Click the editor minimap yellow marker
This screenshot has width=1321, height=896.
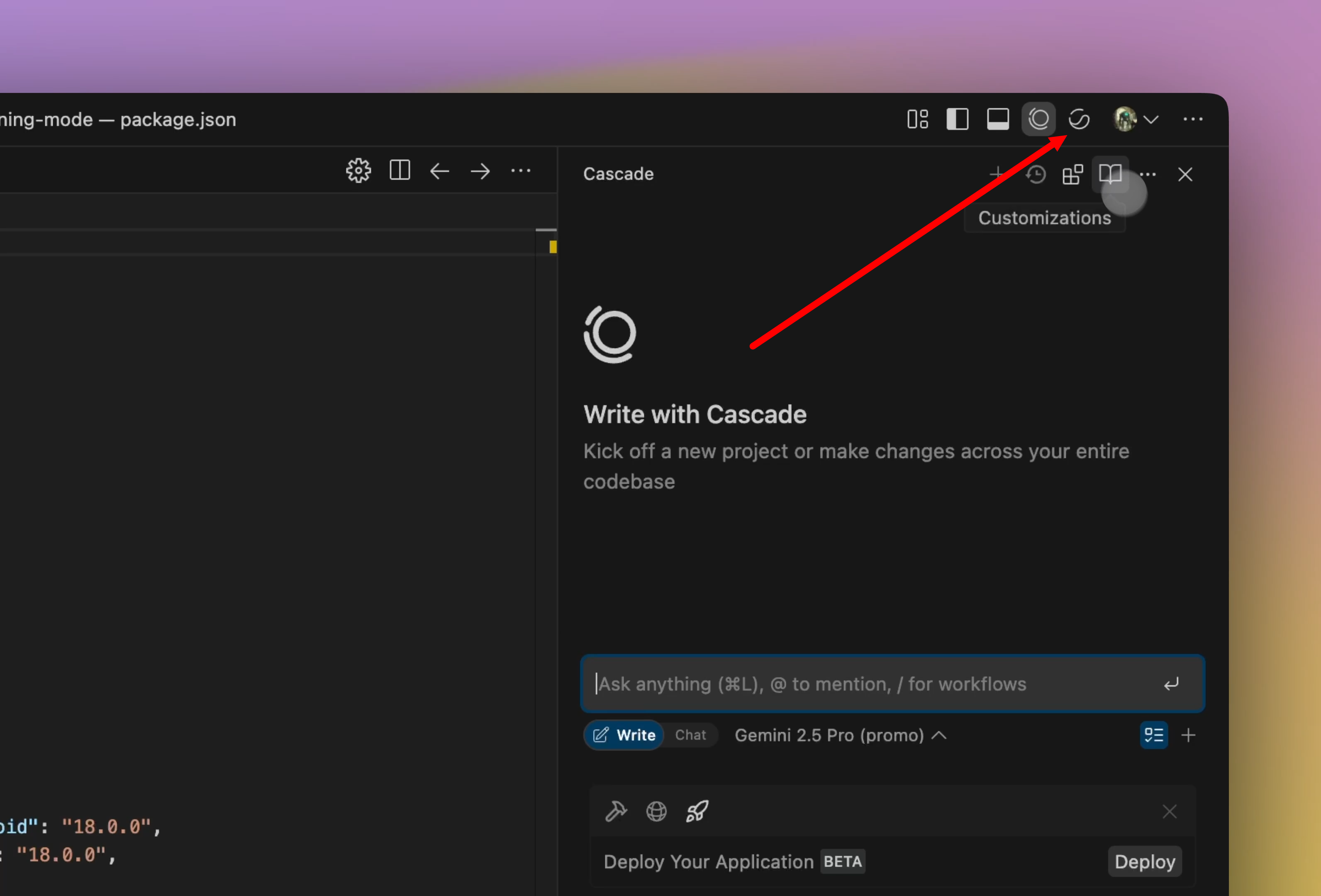click(553, 246)
